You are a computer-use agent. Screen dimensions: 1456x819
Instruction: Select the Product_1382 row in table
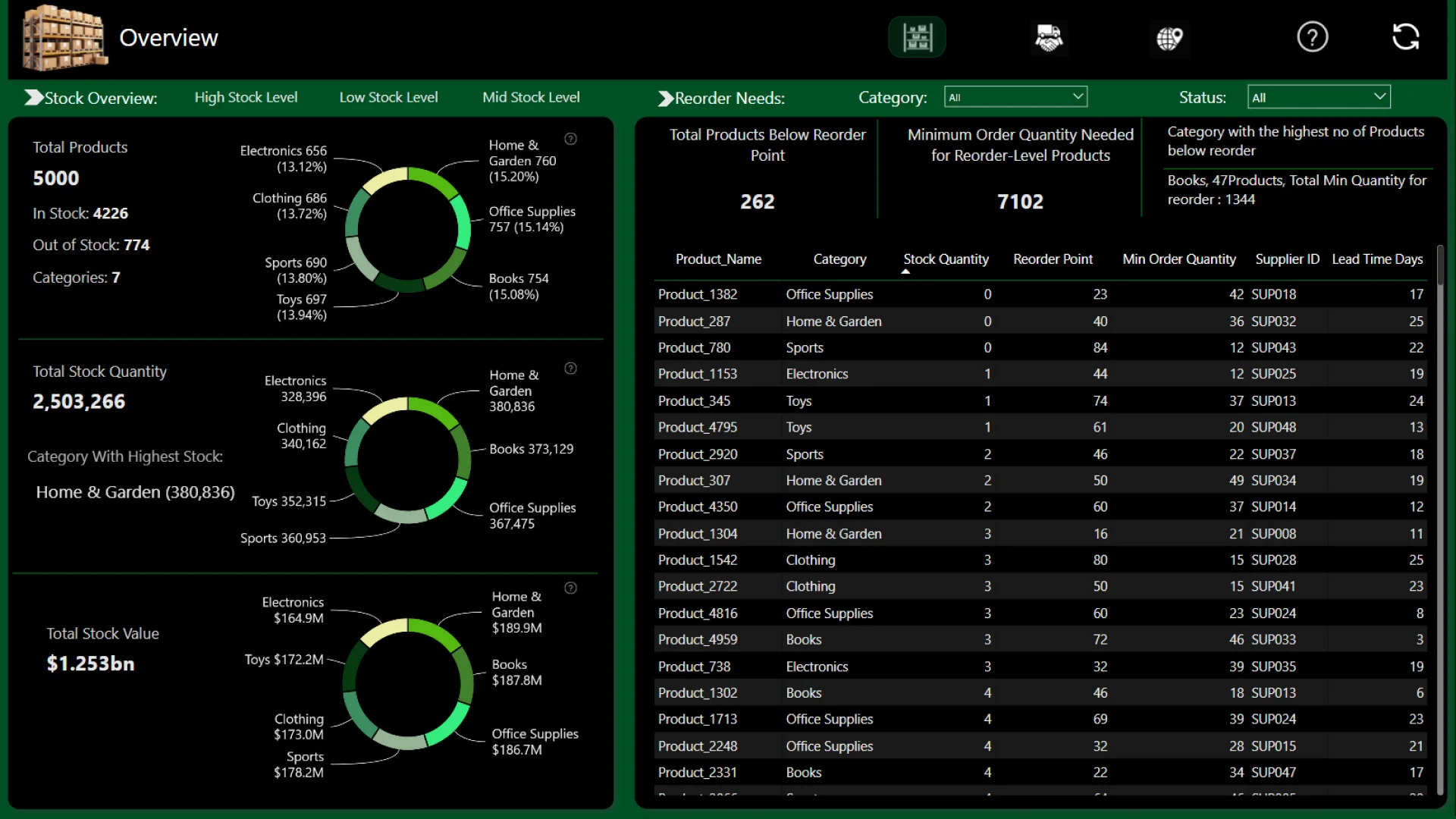(697, 294)
